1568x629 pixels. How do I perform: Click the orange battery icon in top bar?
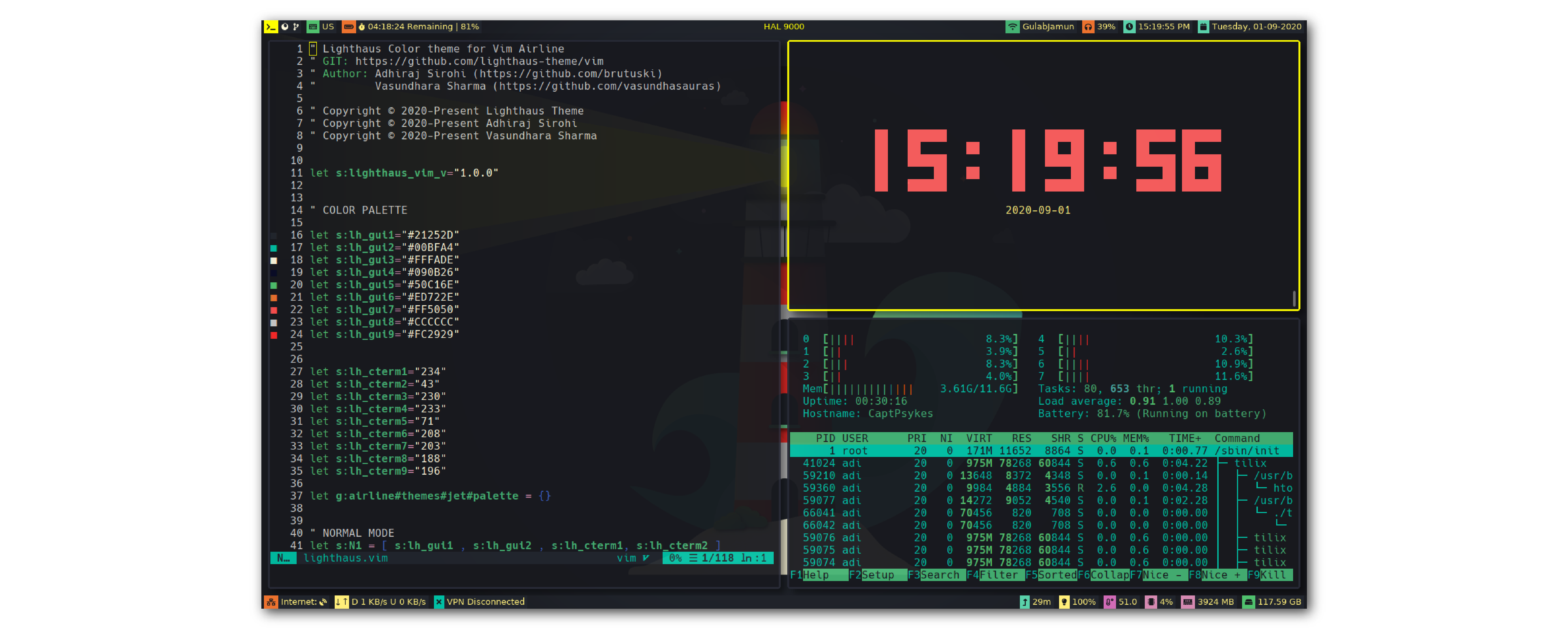point(348,27)
